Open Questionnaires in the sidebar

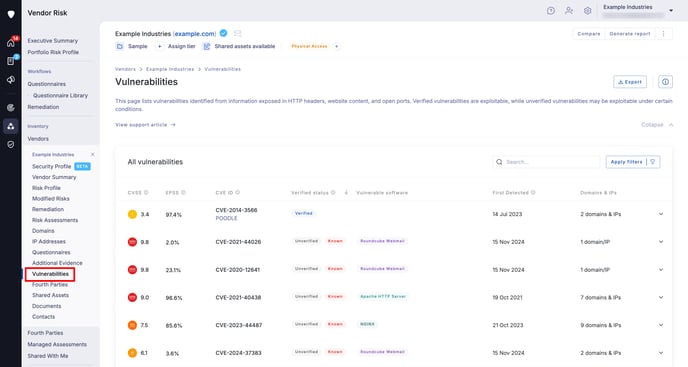coord(47,84)
